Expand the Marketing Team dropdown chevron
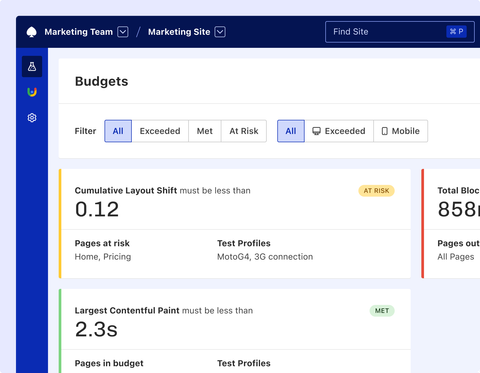Screen dimensions: 480x373 [x=123, y=32]
